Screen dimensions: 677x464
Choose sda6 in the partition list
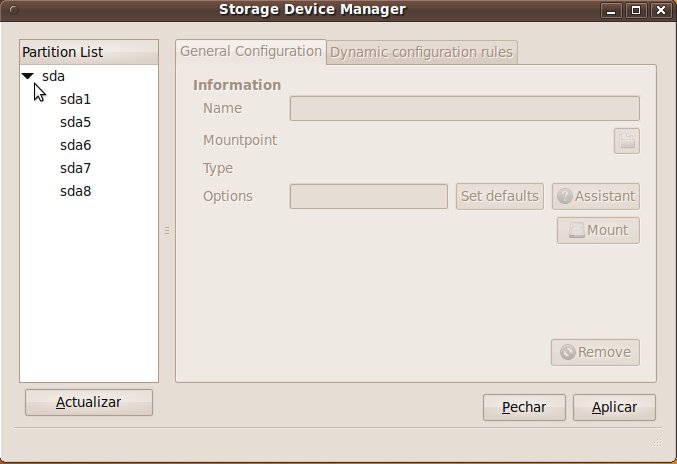tap(76, 145)
